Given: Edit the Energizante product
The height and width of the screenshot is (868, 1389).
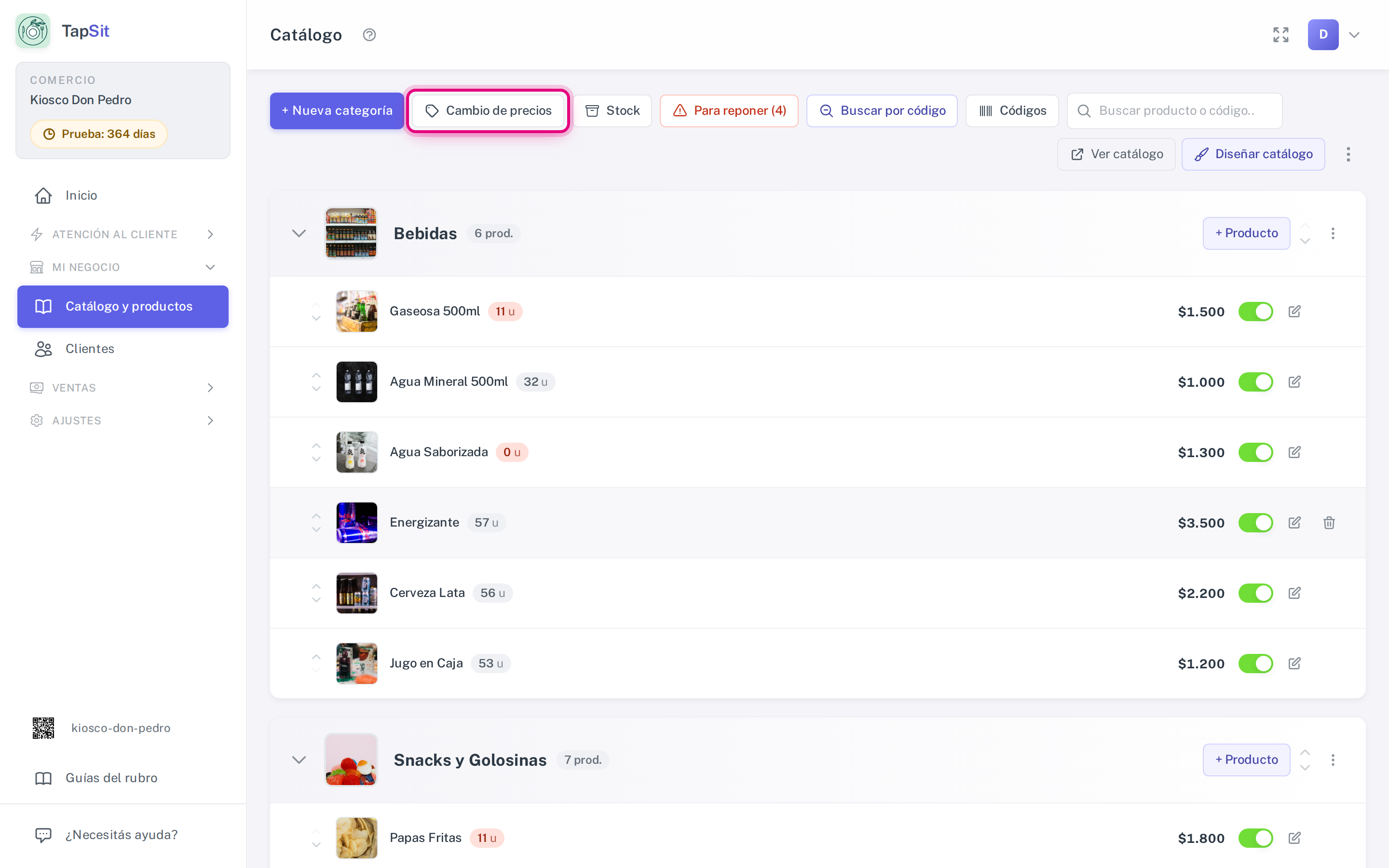Looking at the screenshot, I should pyautogui.click(x=1294, y=523).
